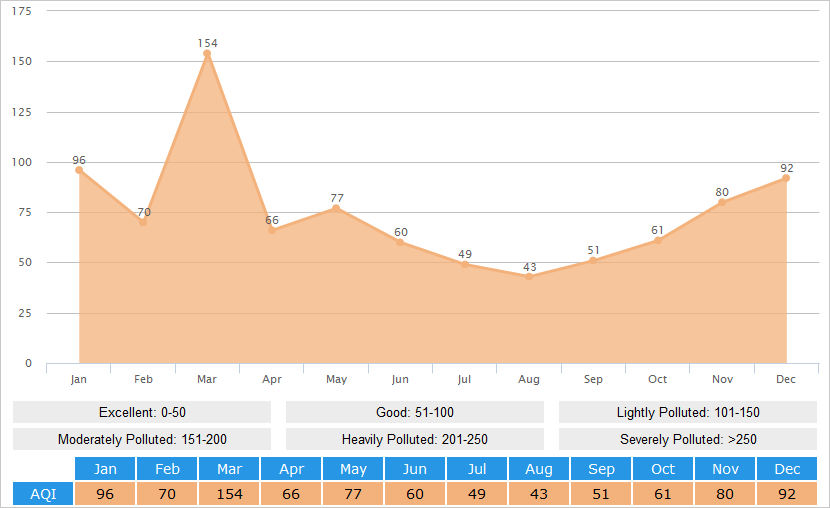
Task: Select orange table cell 43 under Aug
Action: 539,494
